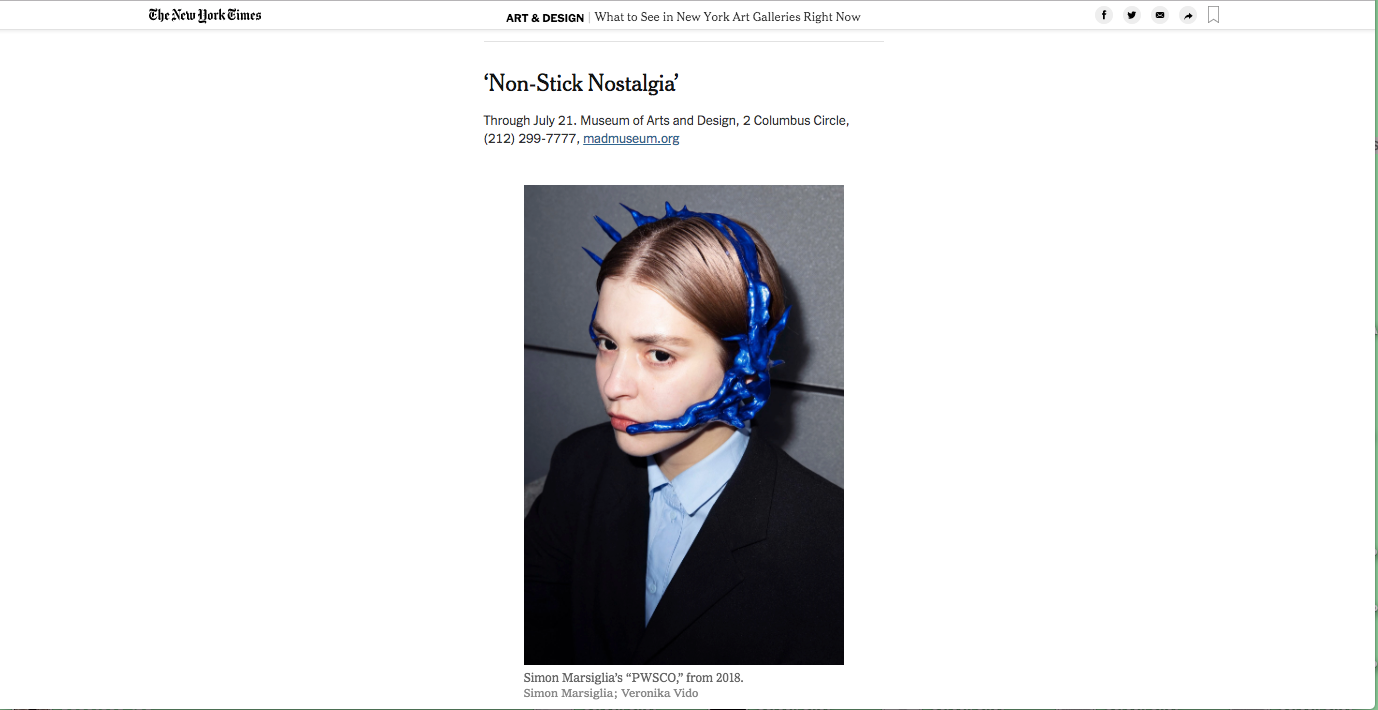The image size is (1378, 710).
Task: Share the article on Facebook
Action: coord(1103,15)
